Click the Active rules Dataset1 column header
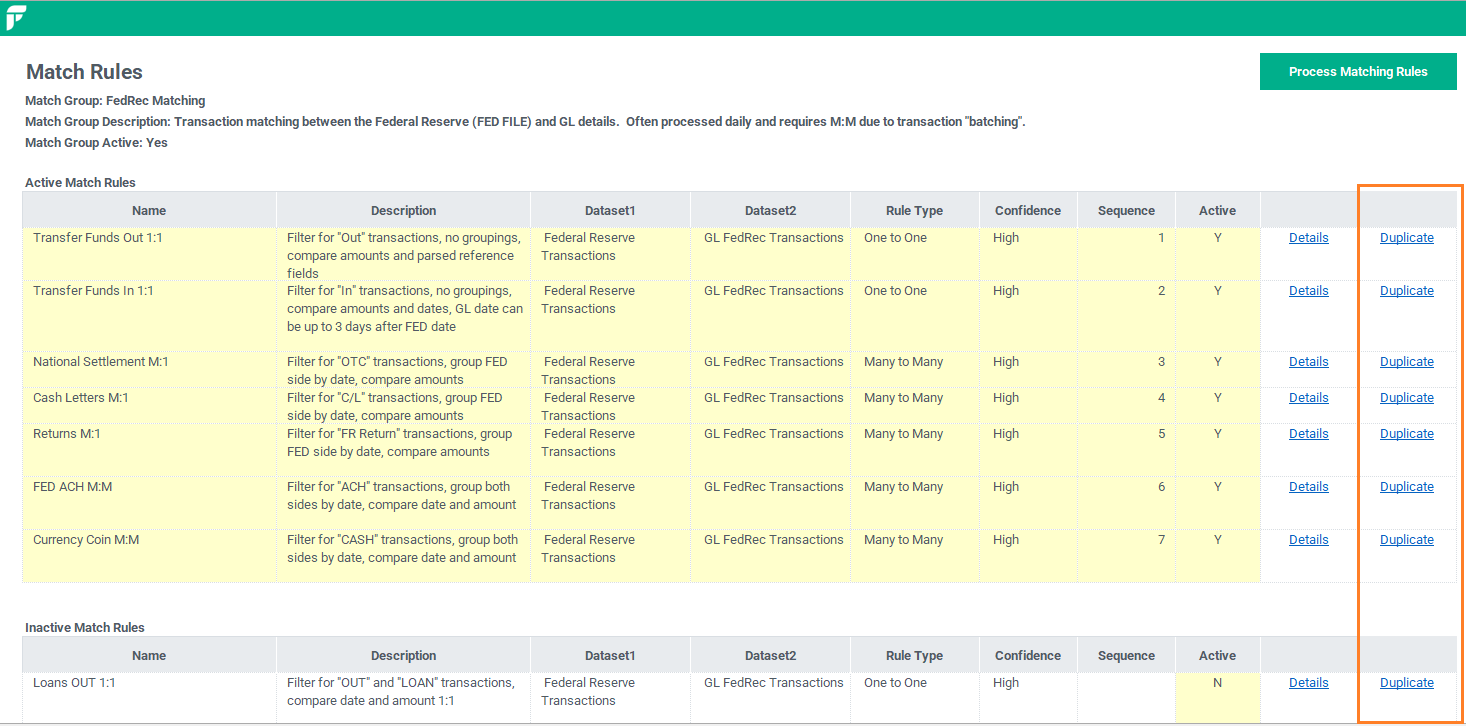The height and width of the screenshot is (726, 1466). tap(610, 210)
